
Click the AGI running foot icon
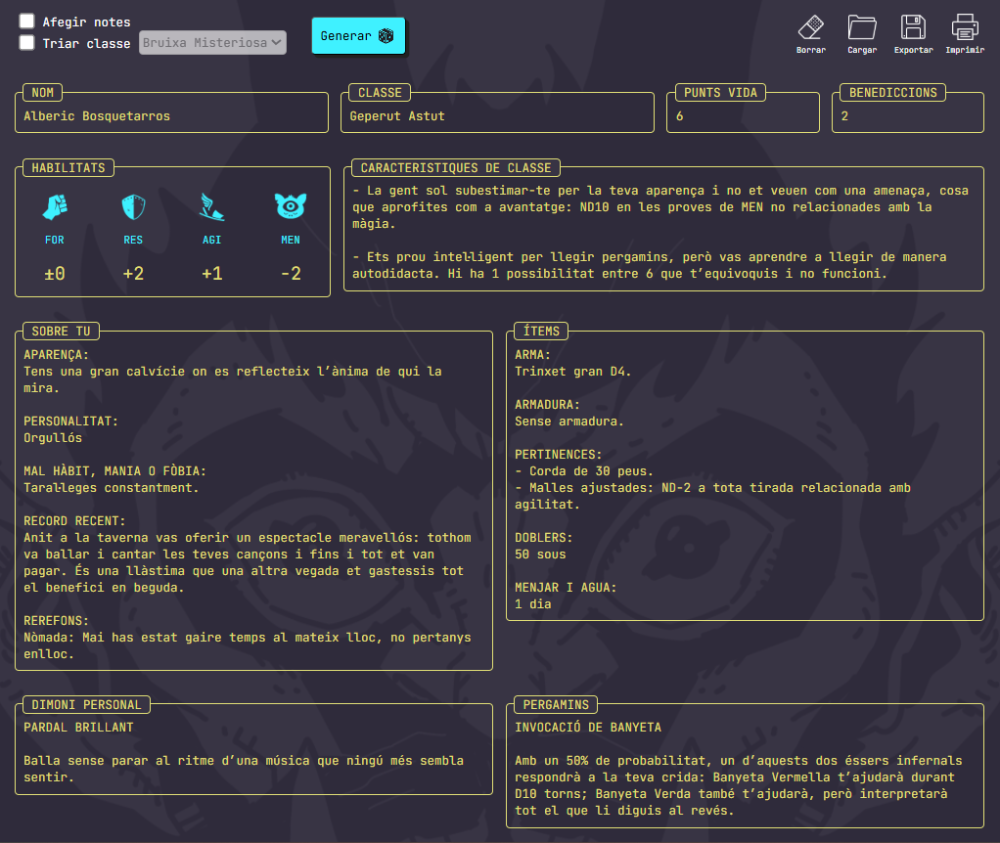(212, 207)
